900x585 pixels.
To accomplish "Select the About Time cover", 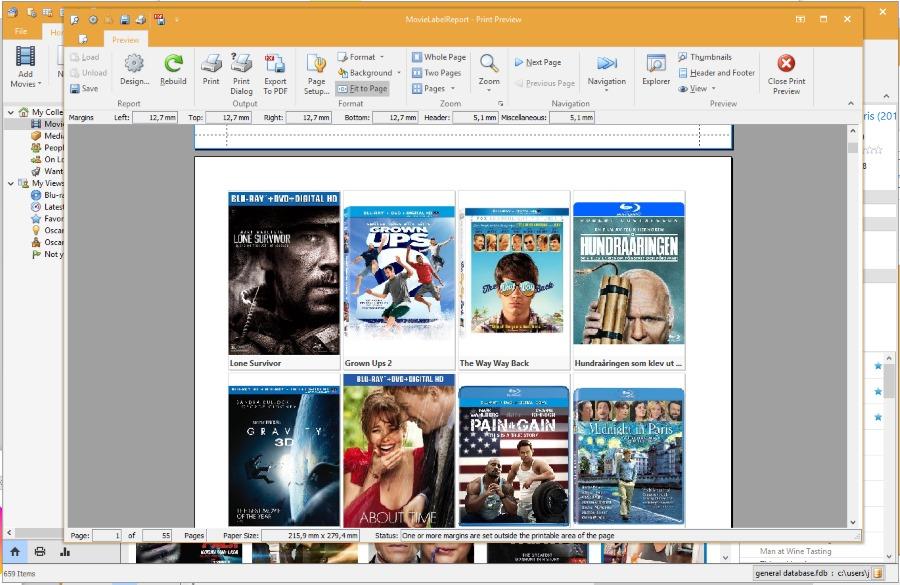I will pos(399,450).
